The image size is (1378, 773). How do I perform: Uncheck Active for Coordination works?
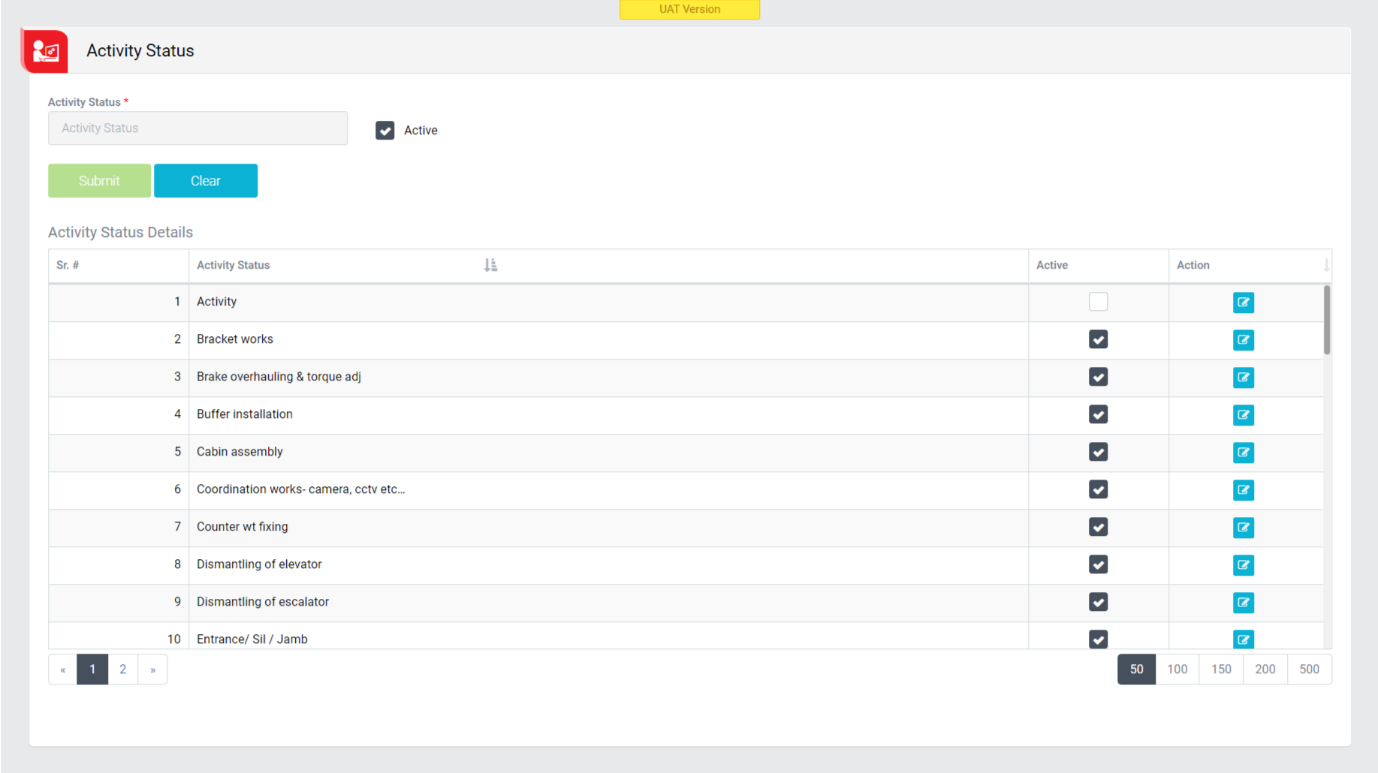point(1098,489)
